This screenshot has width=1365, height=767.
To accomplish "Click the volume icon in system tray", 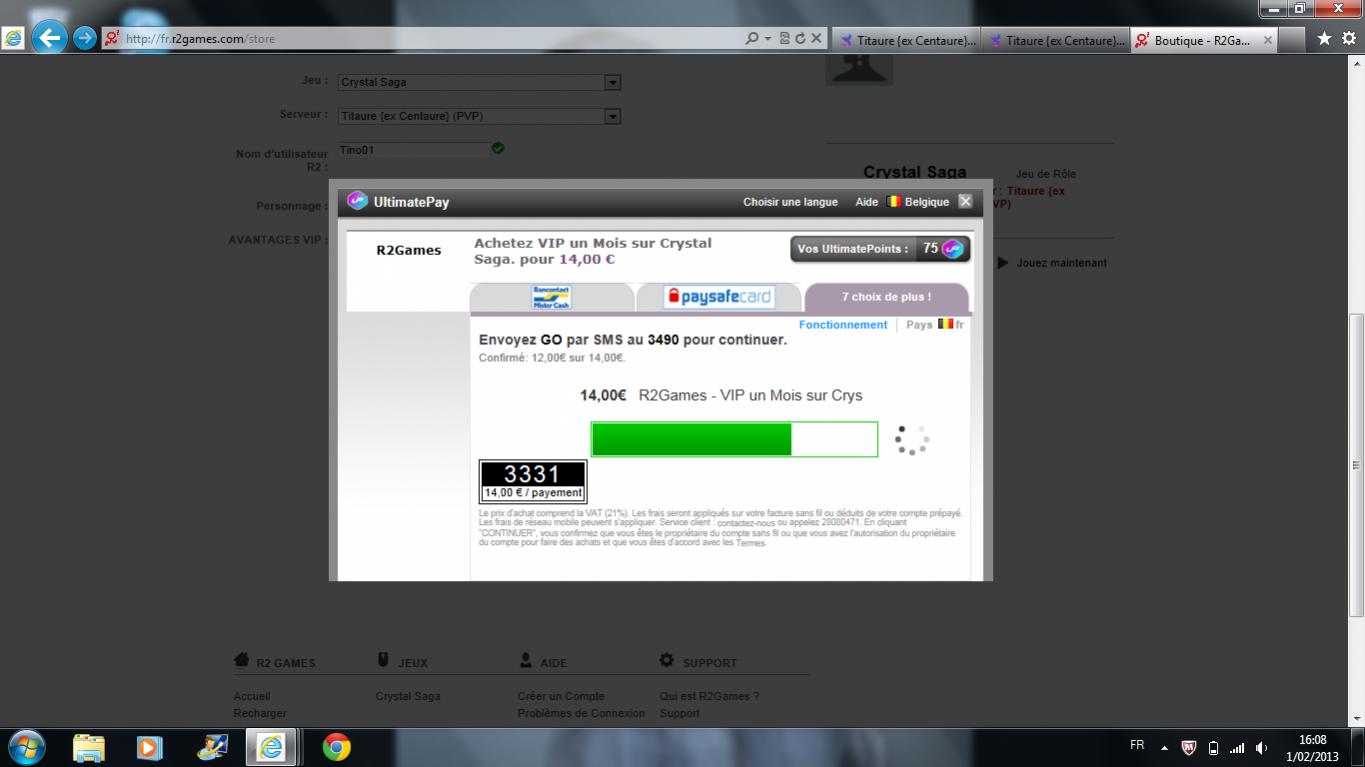I will pos(1262,747).
